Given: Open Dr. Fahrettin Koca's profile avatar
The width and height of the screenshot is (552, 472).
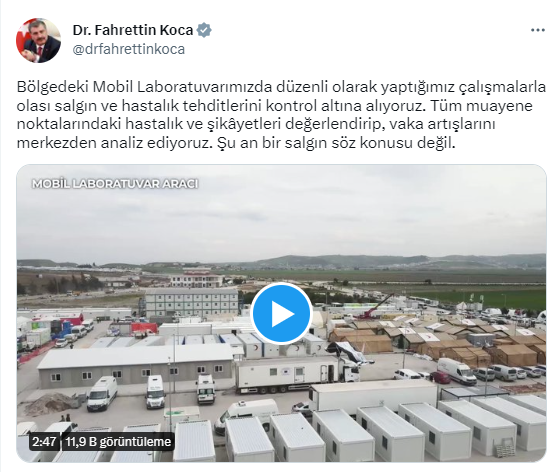Looking at the screenshot, I should [38, 40].
